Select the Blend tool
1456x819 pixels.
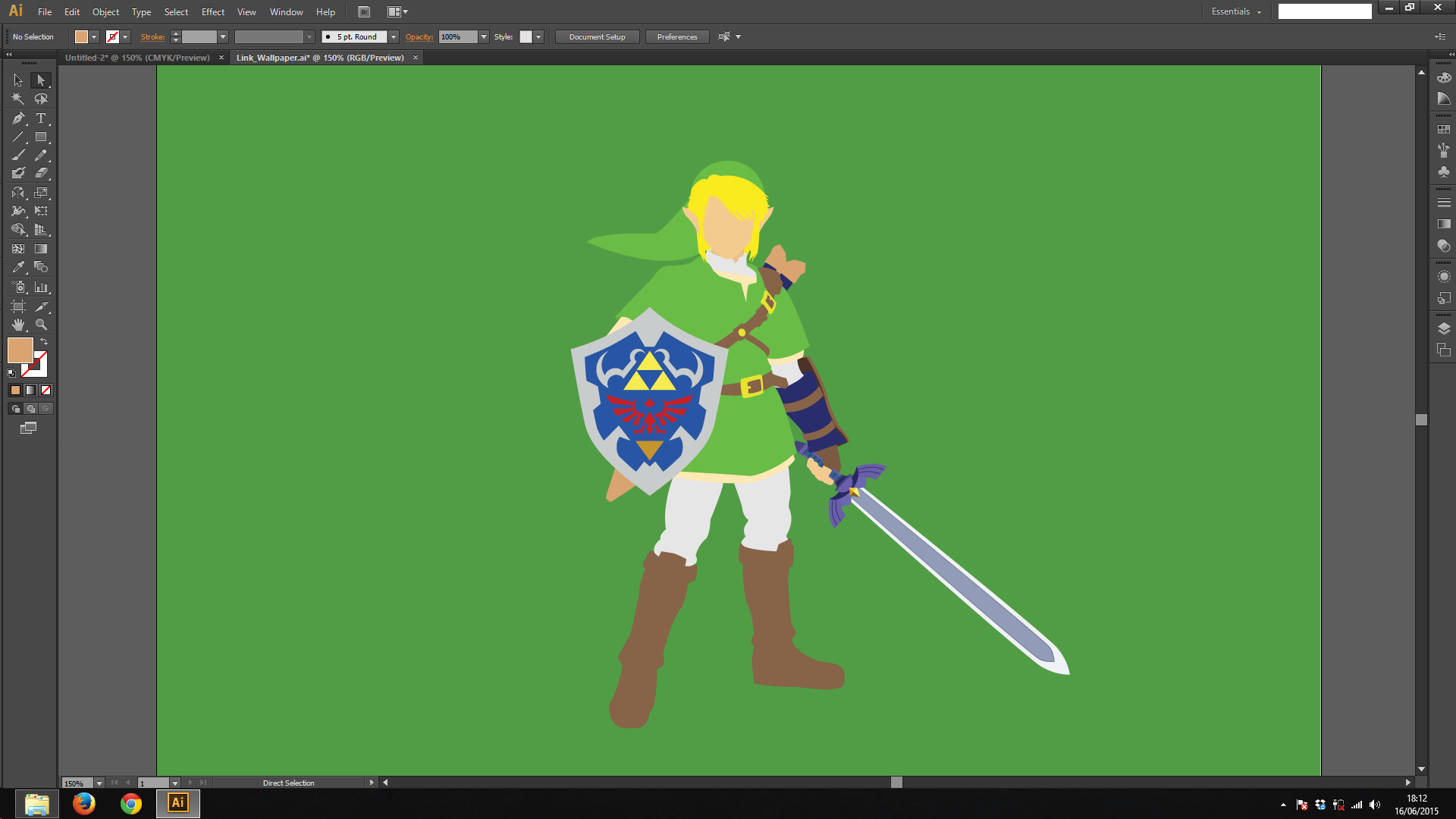click(41, 267)
